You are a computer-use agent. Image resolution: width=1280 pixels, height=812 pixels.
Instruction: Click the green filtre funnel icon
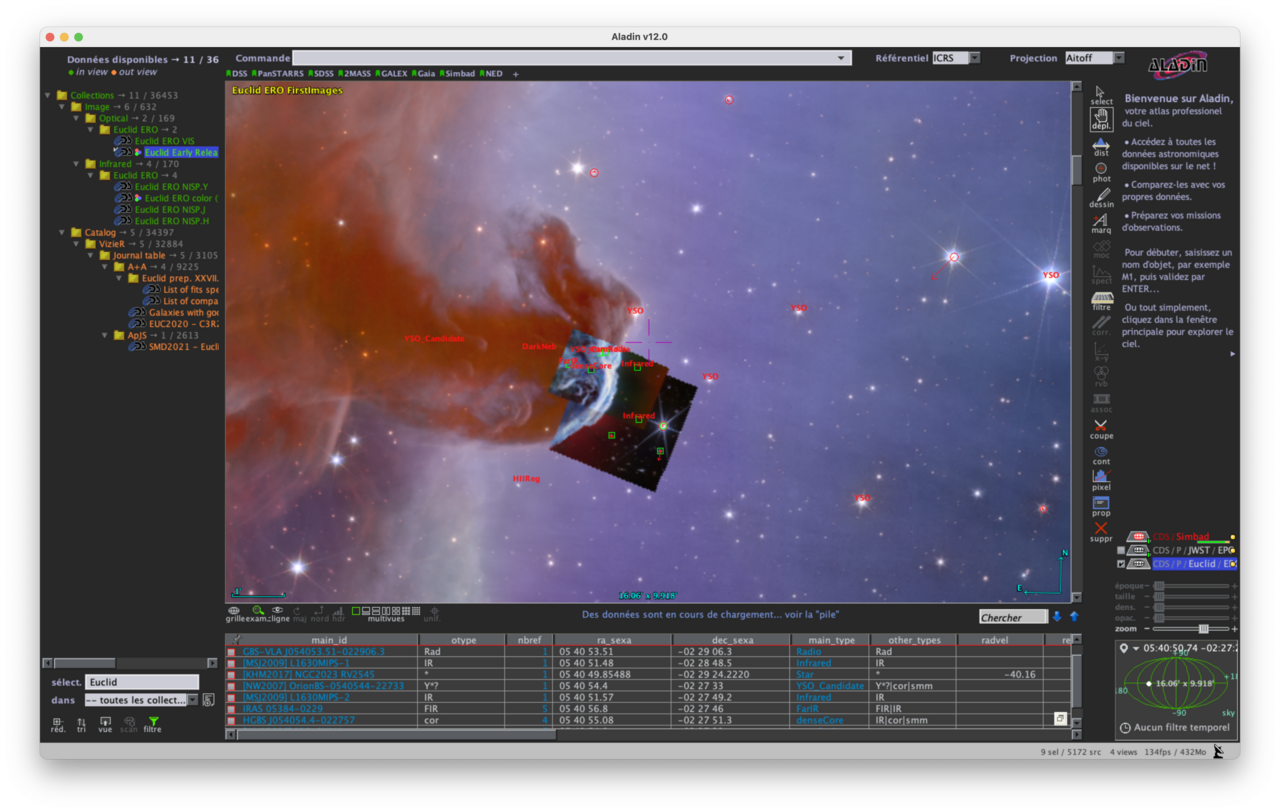tap(153, 724)
